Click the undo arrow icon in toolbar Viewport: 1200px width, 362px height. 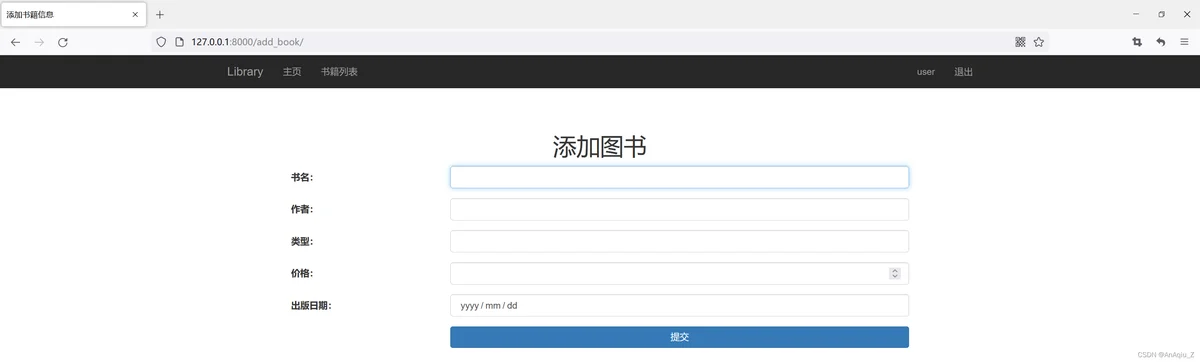1161,42
